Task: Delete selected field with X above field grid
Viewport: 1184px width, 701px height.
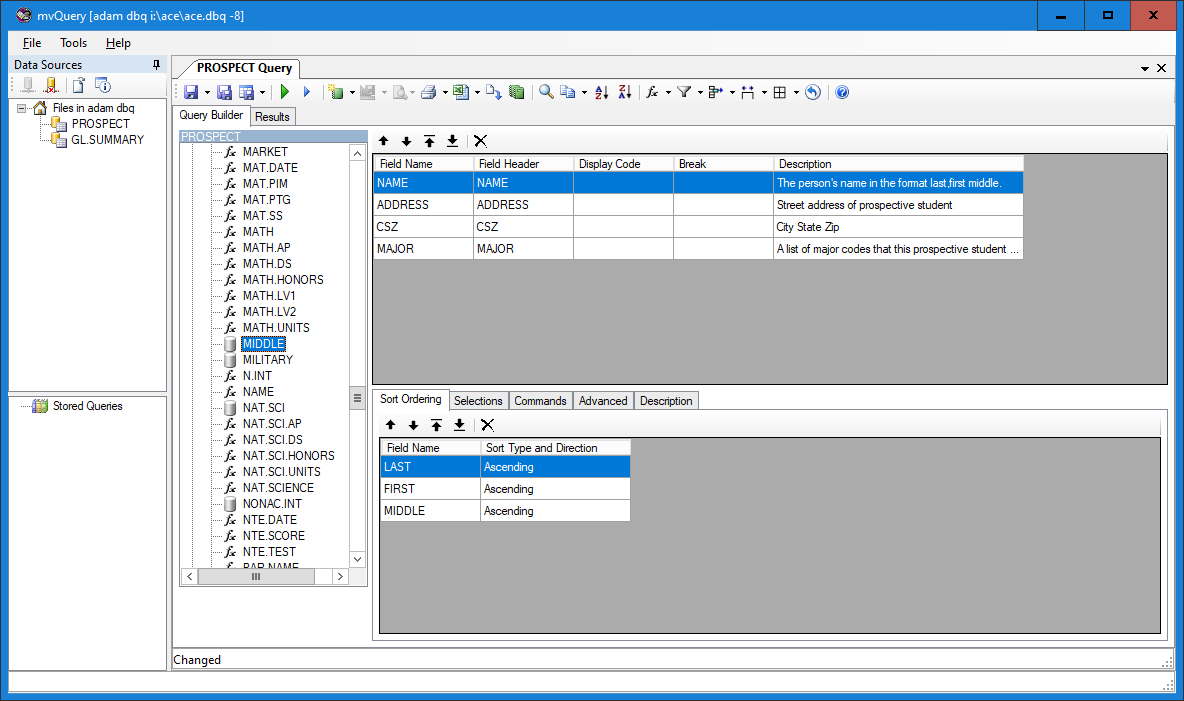Action: click(x=480, y=141)
